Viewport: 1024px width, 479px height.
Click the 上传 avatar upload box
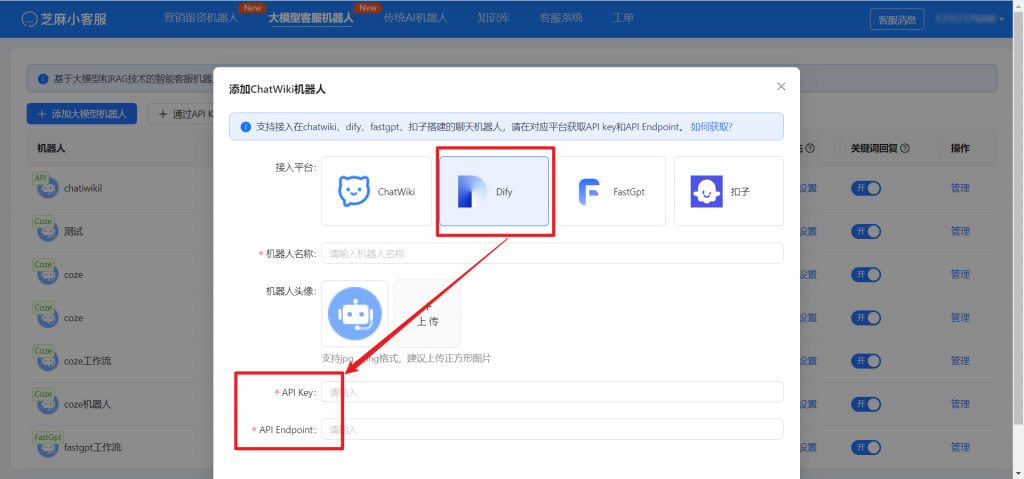428,314
